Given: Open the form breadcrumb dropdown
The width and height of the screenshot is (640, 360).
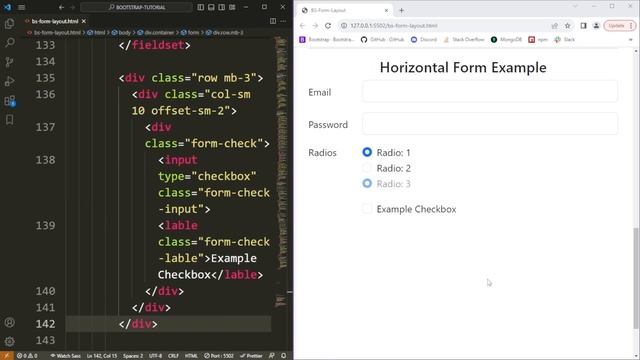Looking at the screenshot, I should pos(190,33).
